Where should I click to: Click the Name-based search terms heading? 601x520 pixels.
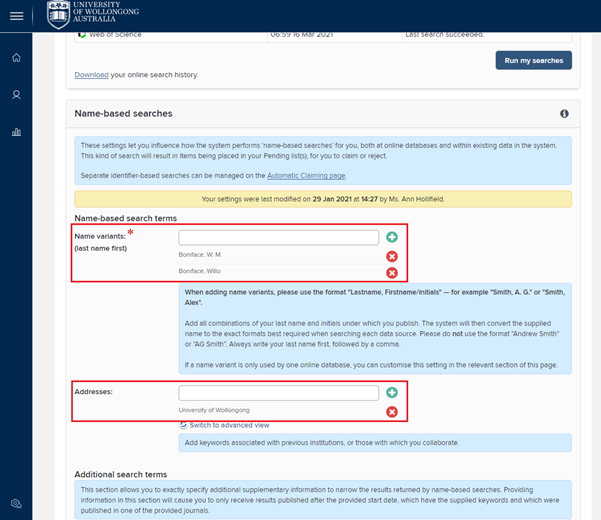click(x=126, y=218)
